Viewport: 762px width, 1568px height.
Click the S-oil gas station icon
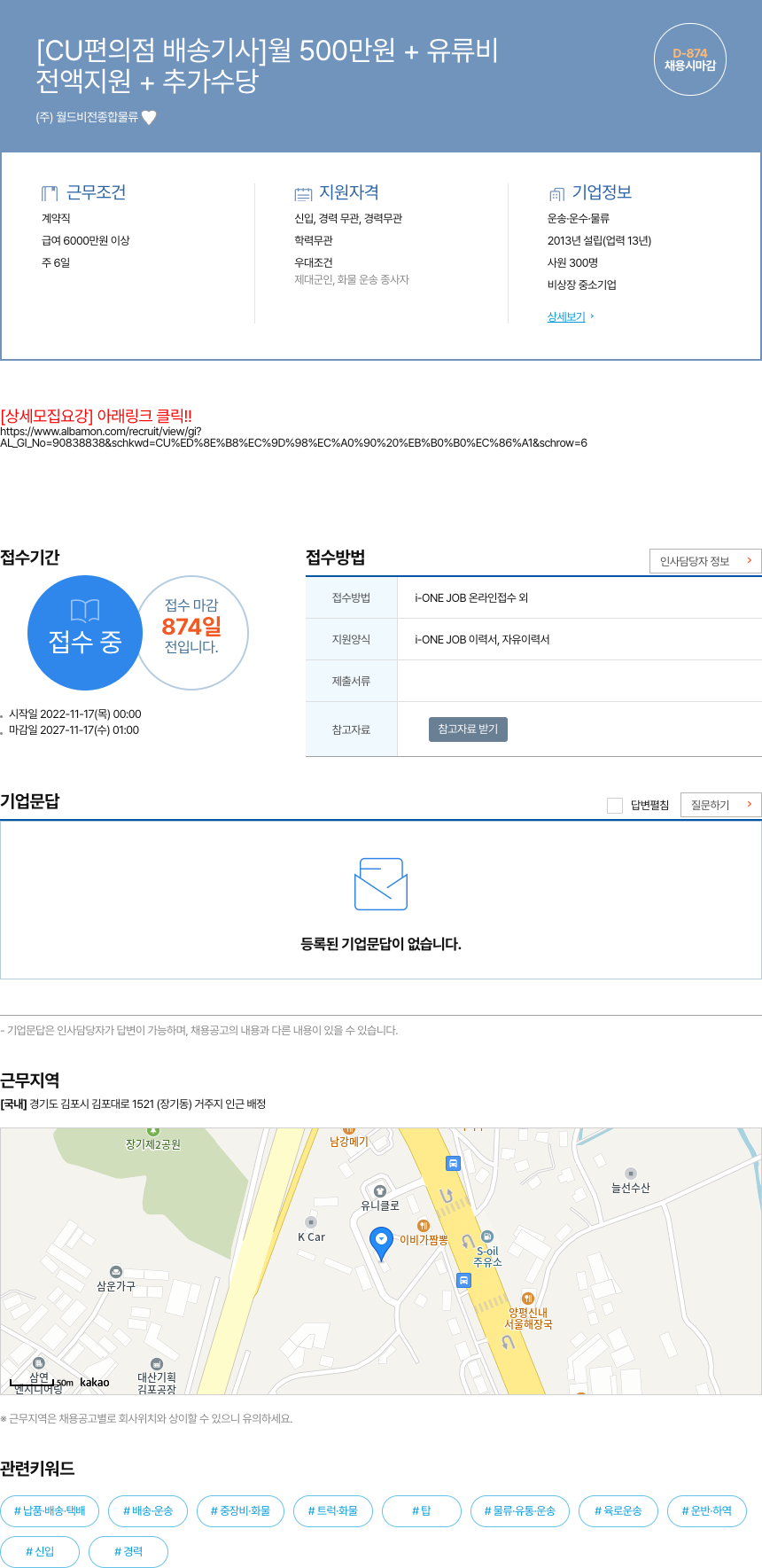(x=486, y=1236)
